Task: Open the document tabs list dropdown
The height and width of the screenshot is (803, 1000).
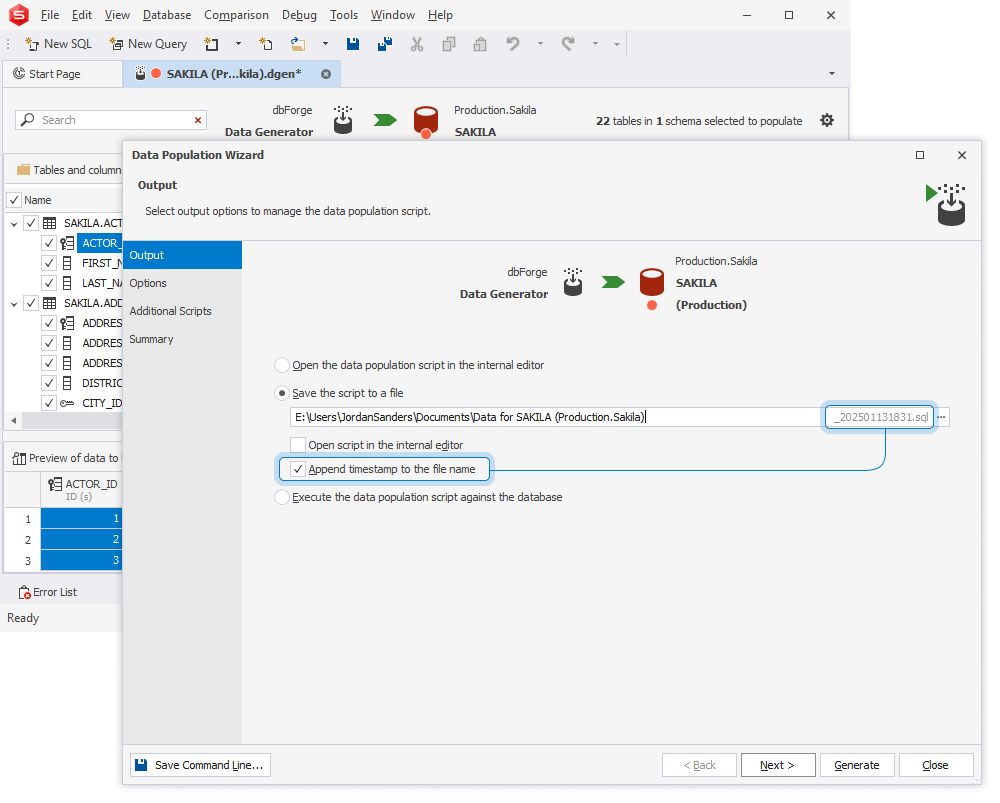Action: click(832, 74)
